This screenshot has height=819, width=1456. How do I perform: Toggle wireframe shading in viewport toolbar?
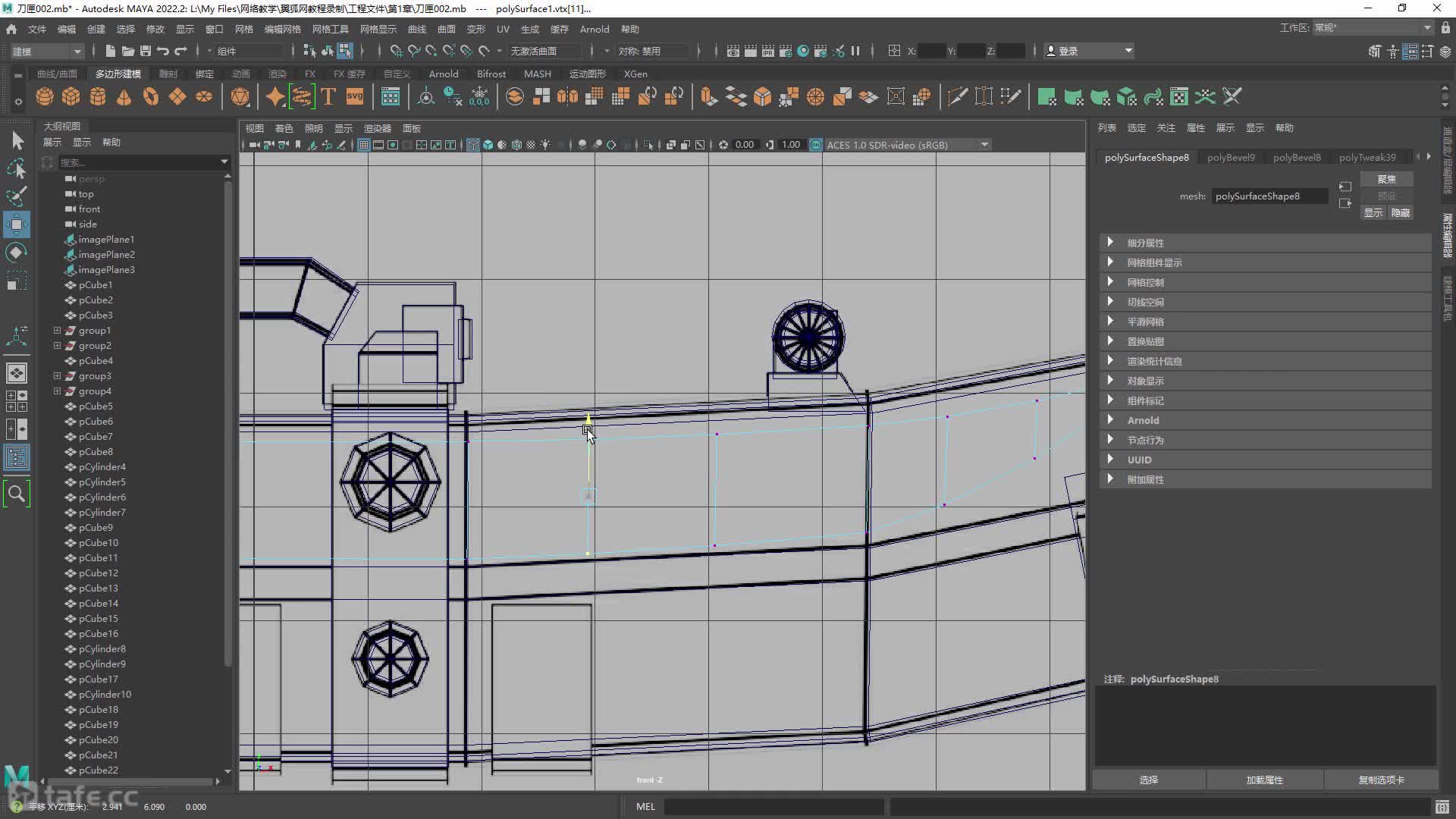[473, 145]
